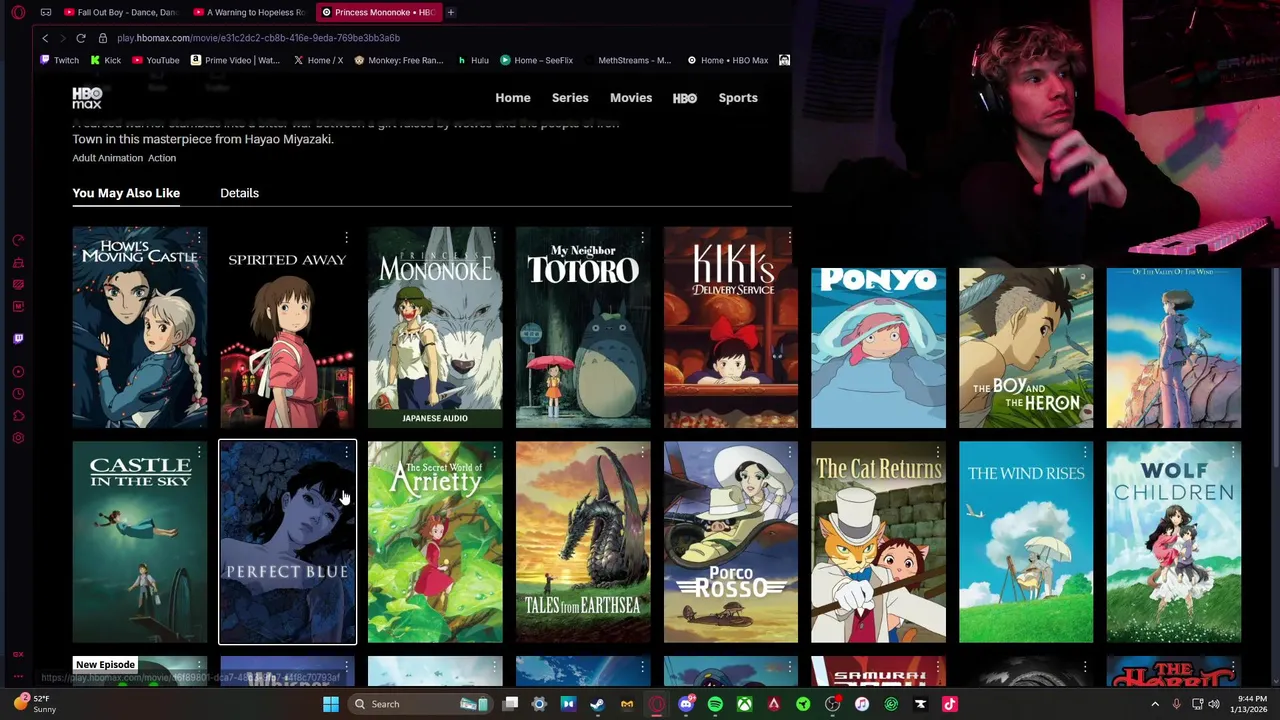Screen dimensions: 1280x720
Task: Open Discord from the taskbar
Action: tap(686, 704)
